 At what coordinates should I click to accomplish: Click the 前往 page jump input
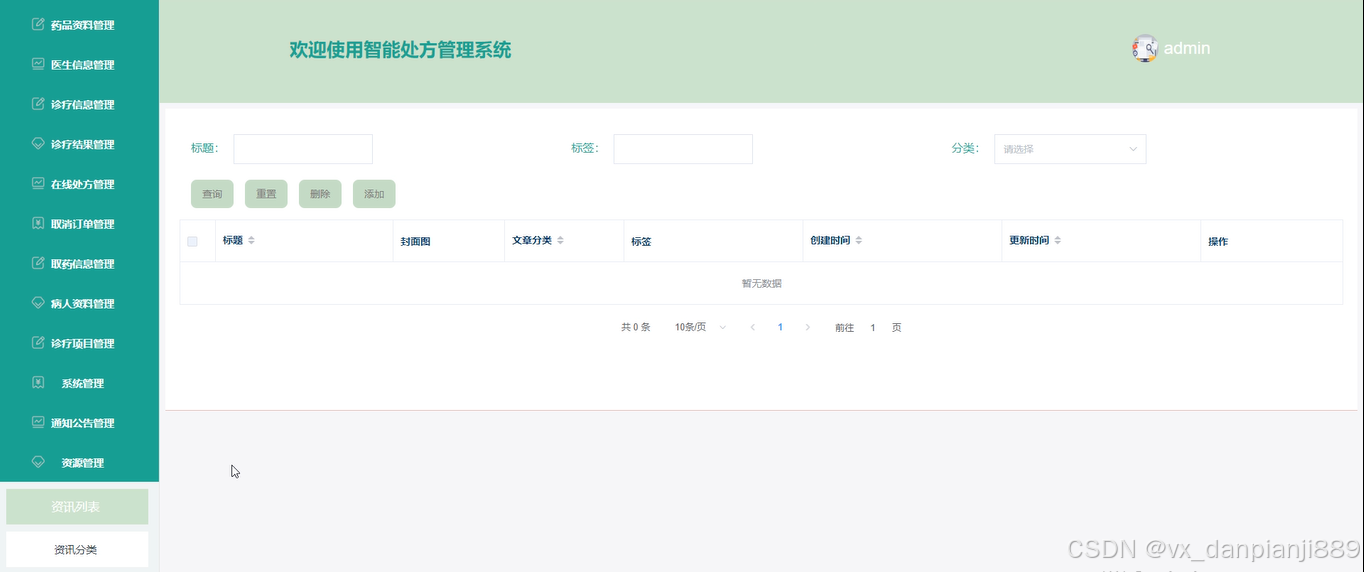(x=873, y=327)
